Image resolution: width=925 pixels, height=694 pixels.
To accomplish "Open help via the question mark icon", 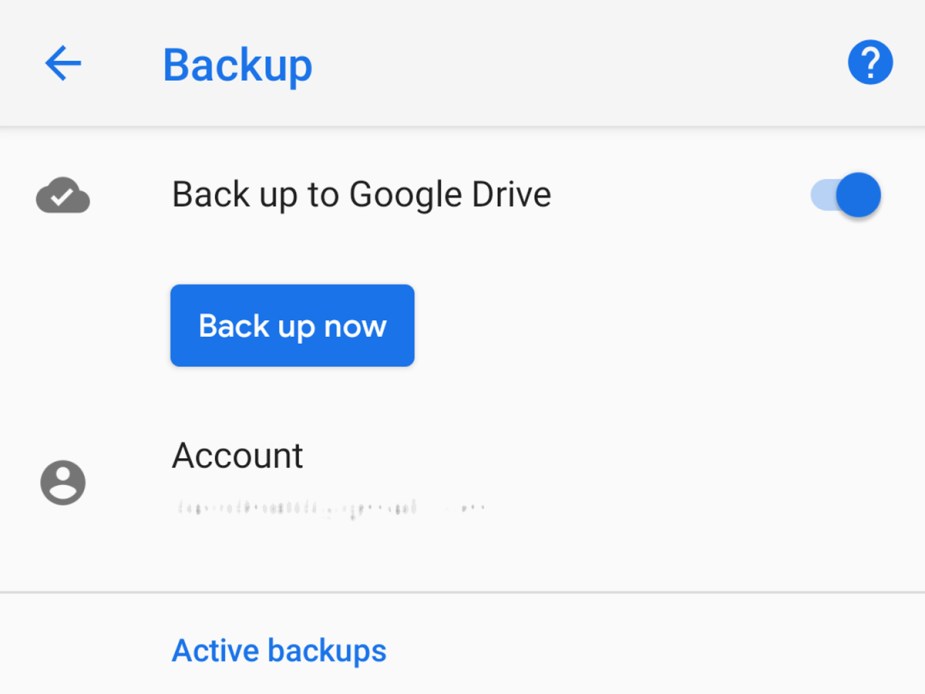I will click(x=869, y=61).
